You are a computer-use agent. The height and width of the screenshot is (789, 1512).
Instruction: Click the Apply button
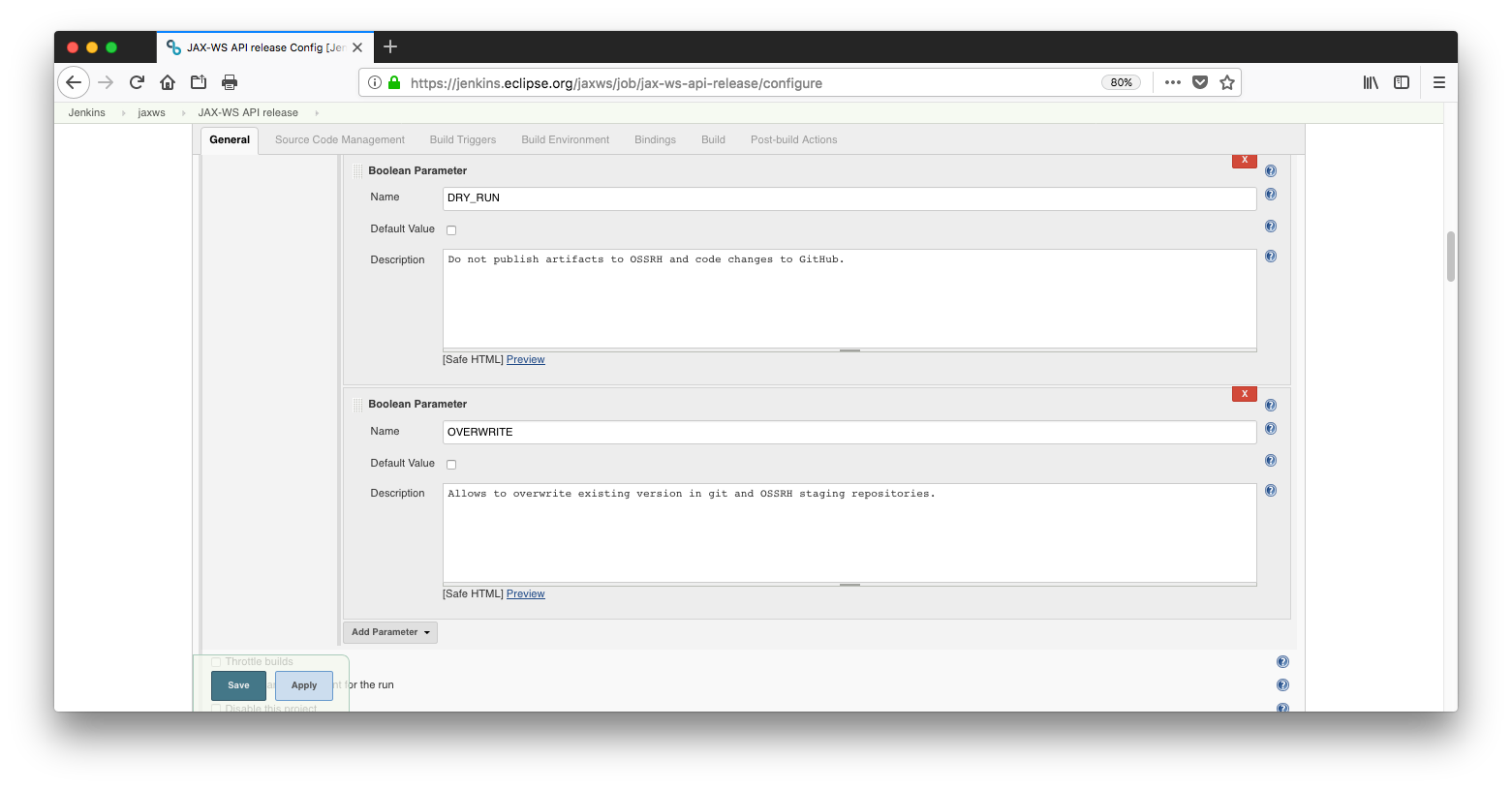(x=304, y=685)
